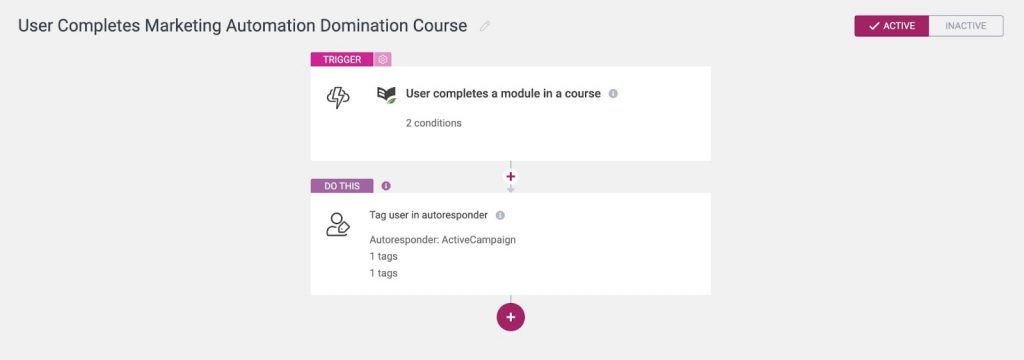Open the TRIGGER label tab
This screenshot has width=1024, height=360.
point(342,59)
